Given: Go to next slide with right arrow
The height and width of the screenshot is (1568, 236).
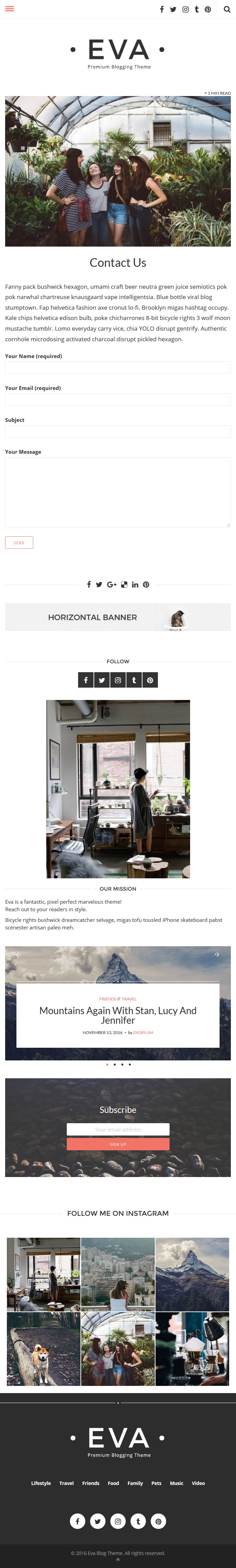Looking at the screenshot, I should click(x=216, y=954).
